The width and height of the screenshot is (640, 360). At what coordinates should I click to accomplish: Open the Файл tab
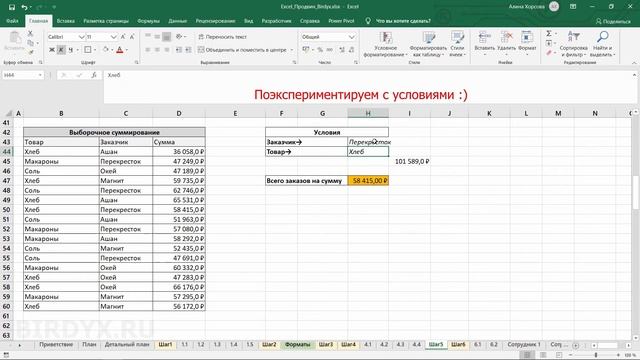click(12, 21)
